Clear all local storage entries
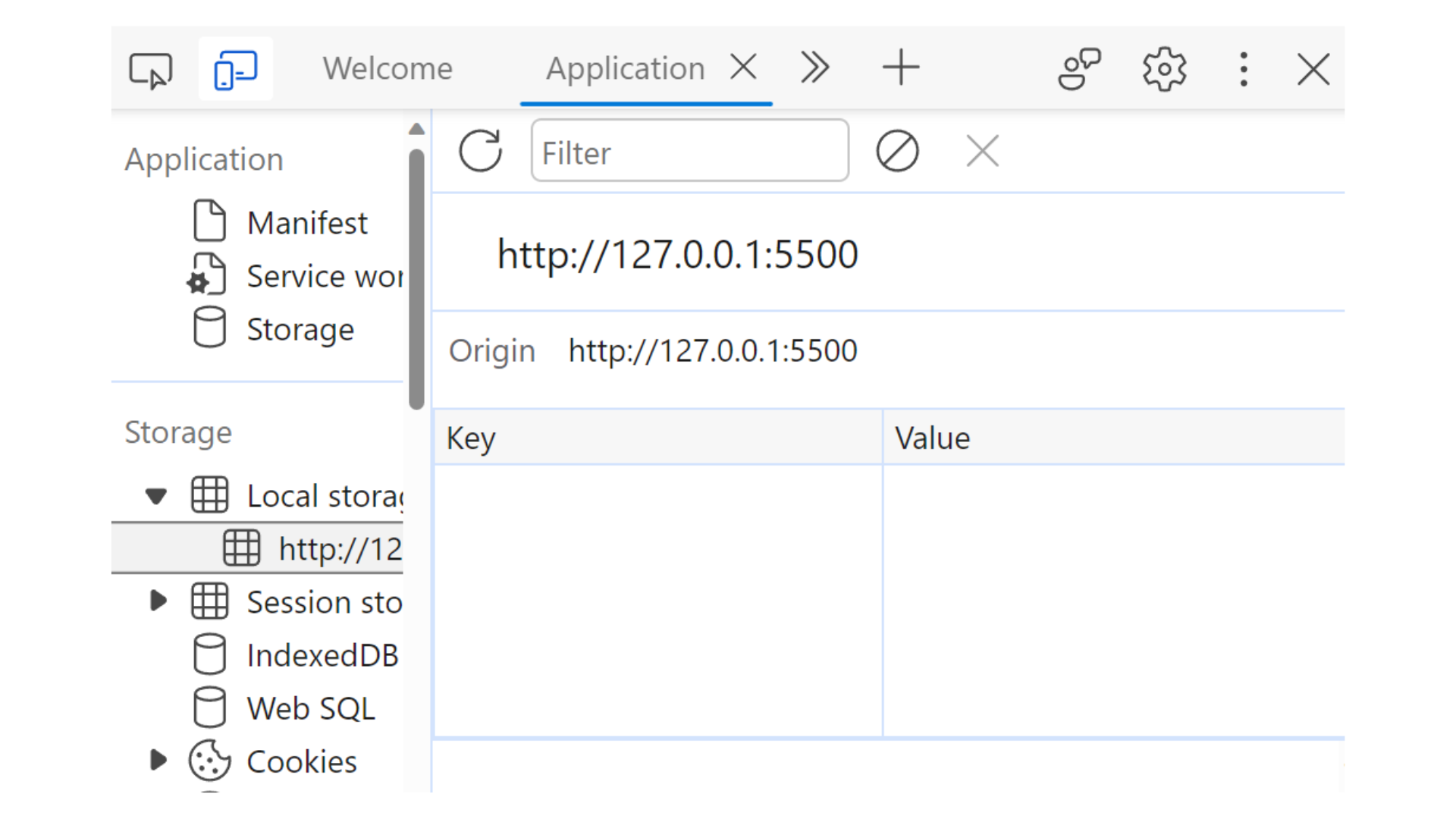This screenshot has height=819, width=1456. pyautogui.click(x=897, y=151)
